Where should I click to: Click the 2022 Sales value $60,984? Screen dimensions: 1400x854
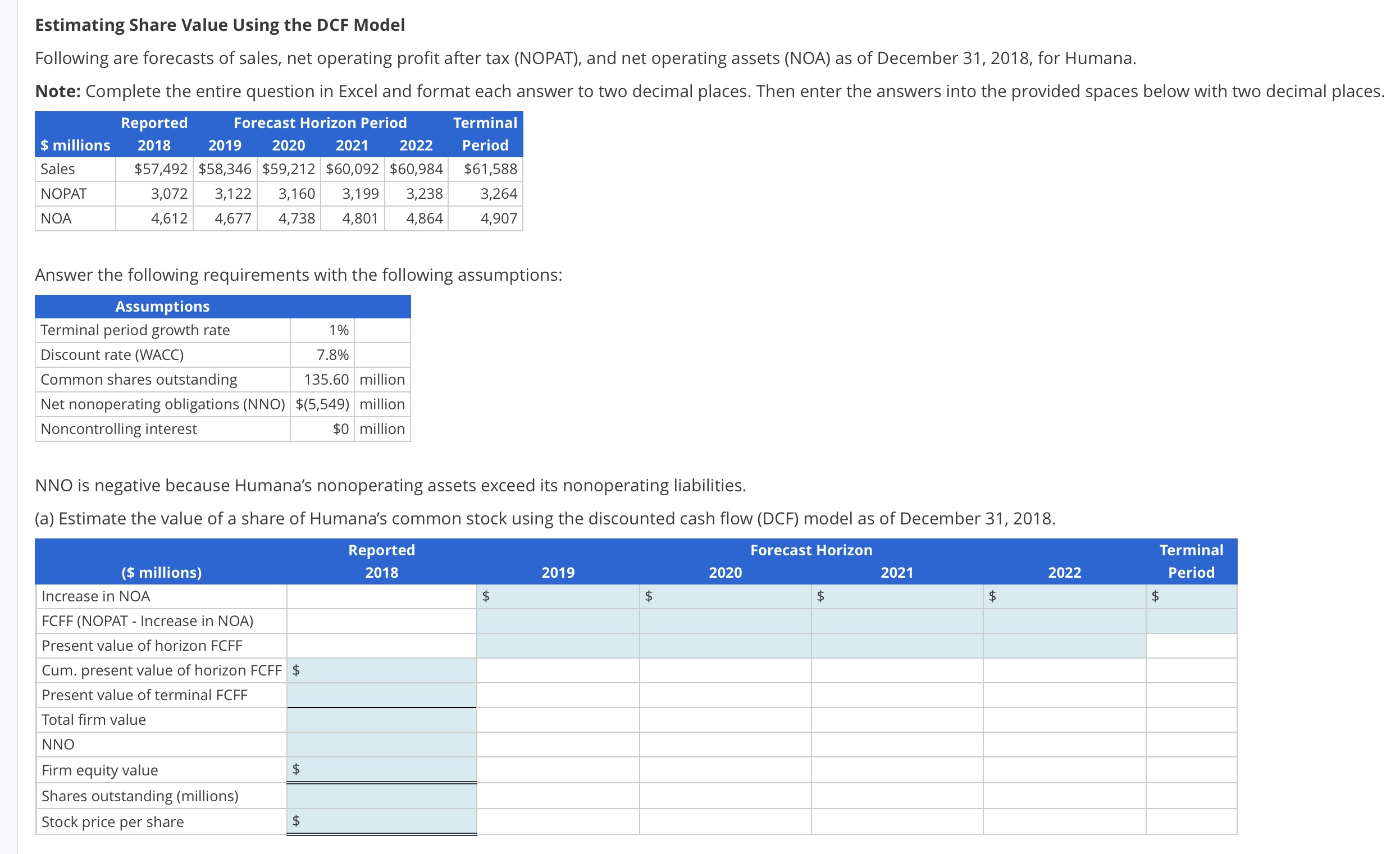coord(416,169)
